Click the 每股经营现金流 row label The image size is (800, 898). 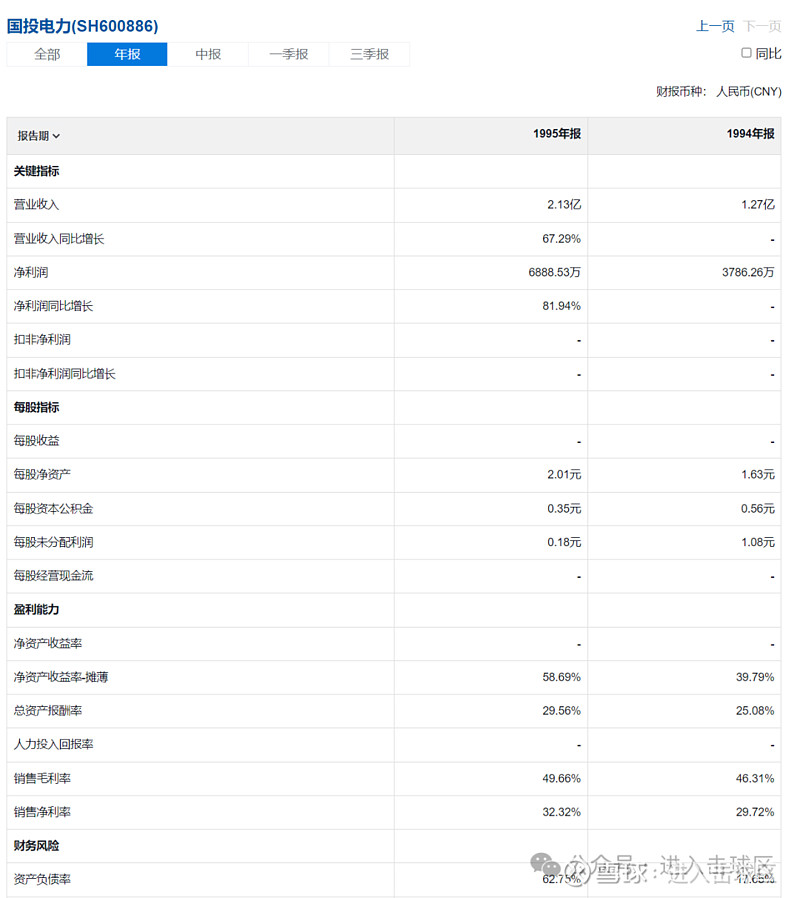tap(53, 576)
